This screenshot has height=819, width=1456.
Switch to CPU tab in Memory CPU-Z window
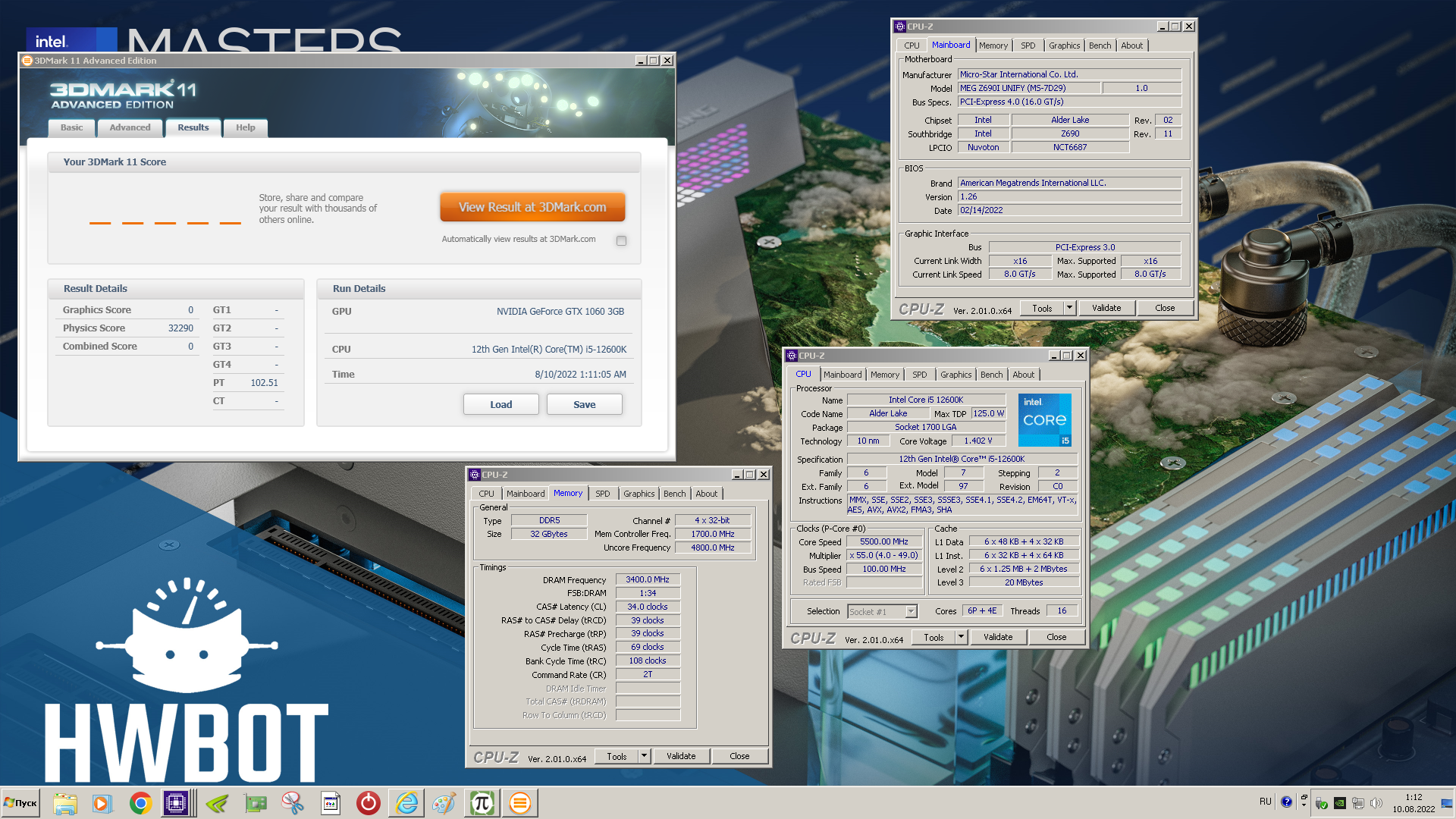pyautogui.click(x=486, y=494)
